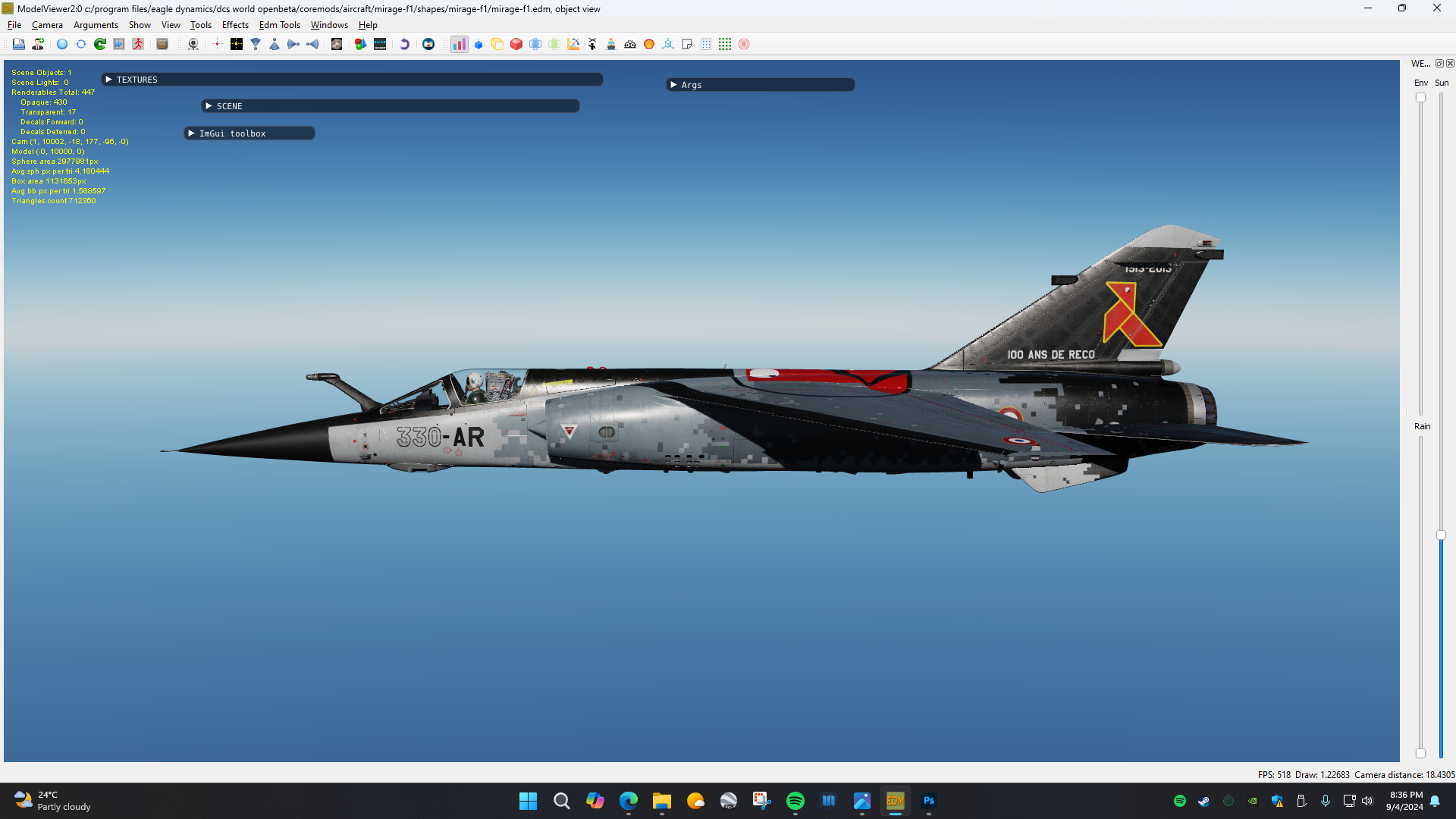
Task: Open the Camera menu
Action: [47, 25]
